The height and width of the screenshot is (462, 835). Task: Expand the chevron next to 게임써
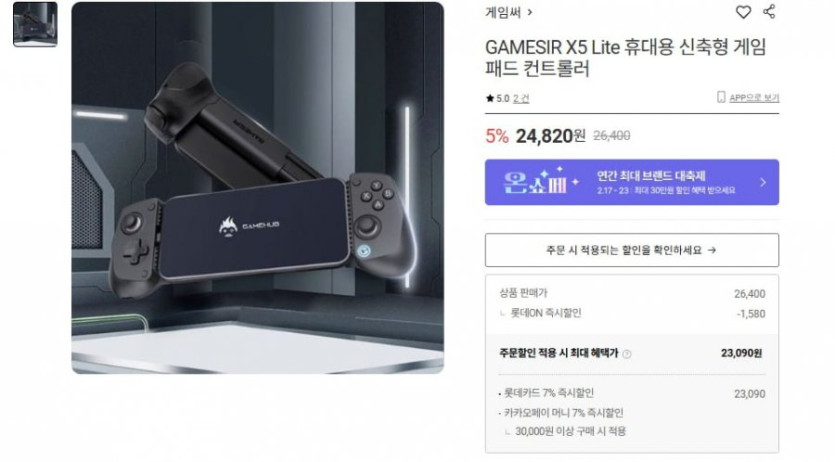click(530, 12)
